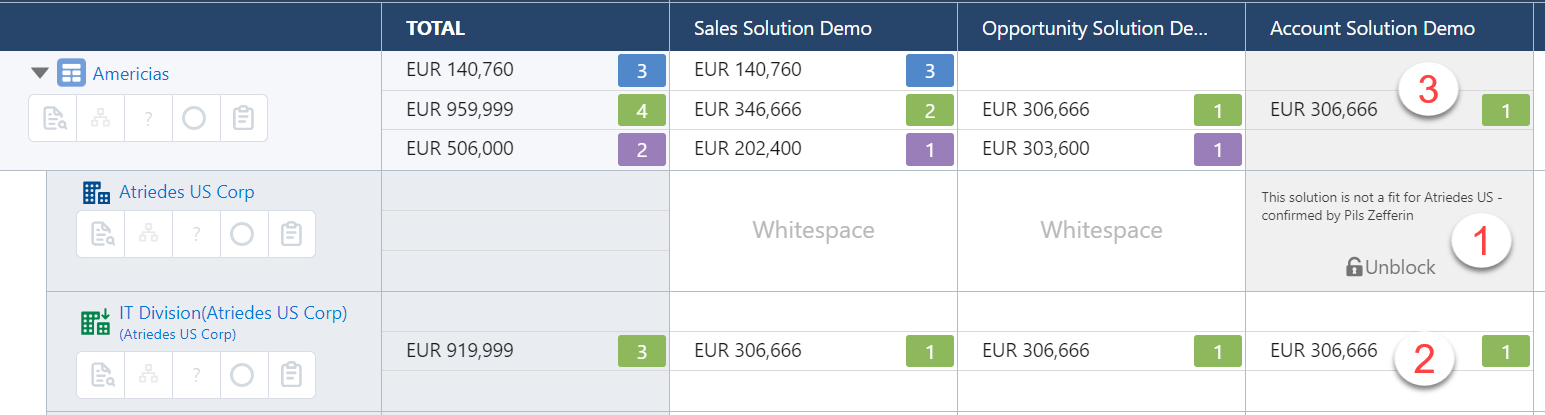Collapse the Americias row
Viewport: 1545px width, 415px height.
[x=40, y=73]
